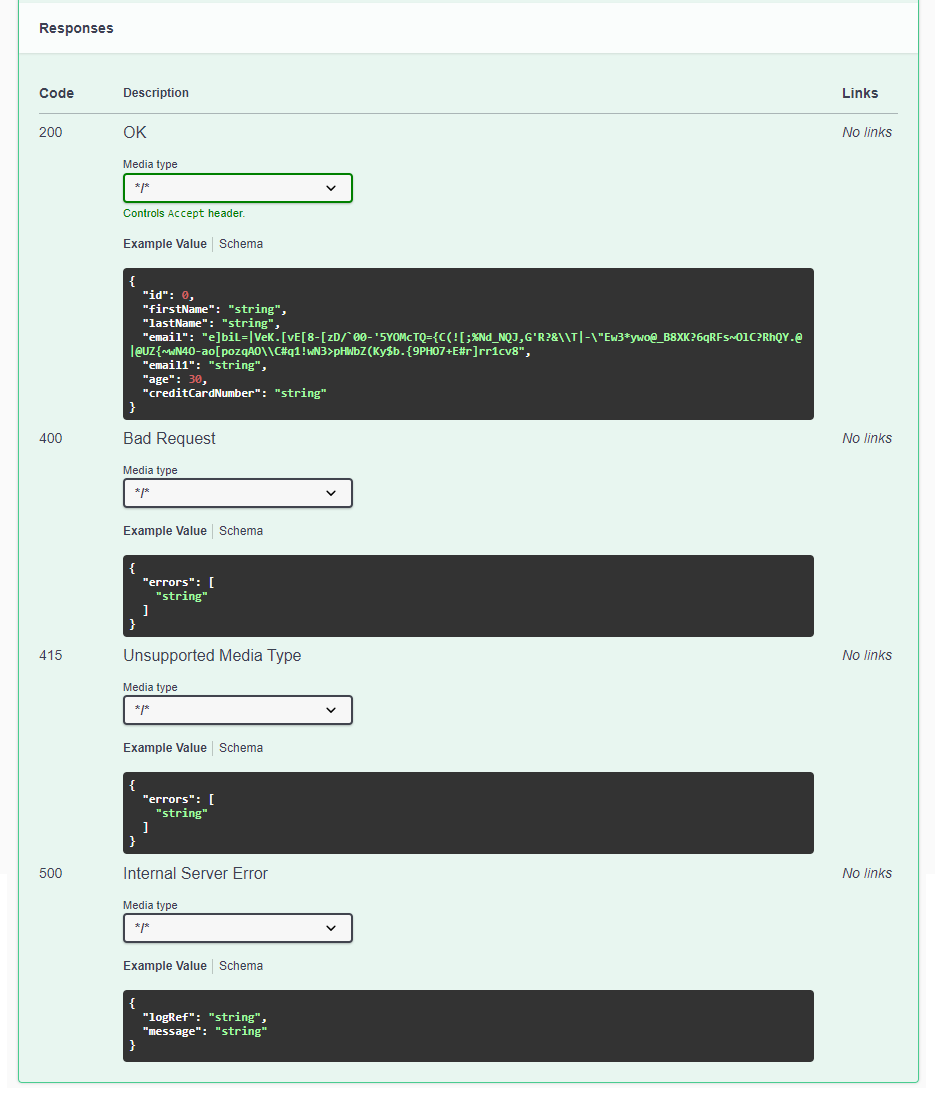View Schema for 415 Unsupported Media Type
The image size is (935, 1100).
[241, 748]
